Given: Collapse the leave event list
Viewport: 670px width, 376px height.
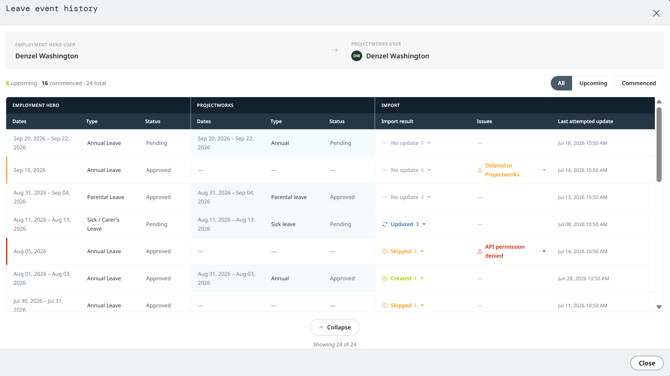Looking at the screenshot, I should 335,327.
